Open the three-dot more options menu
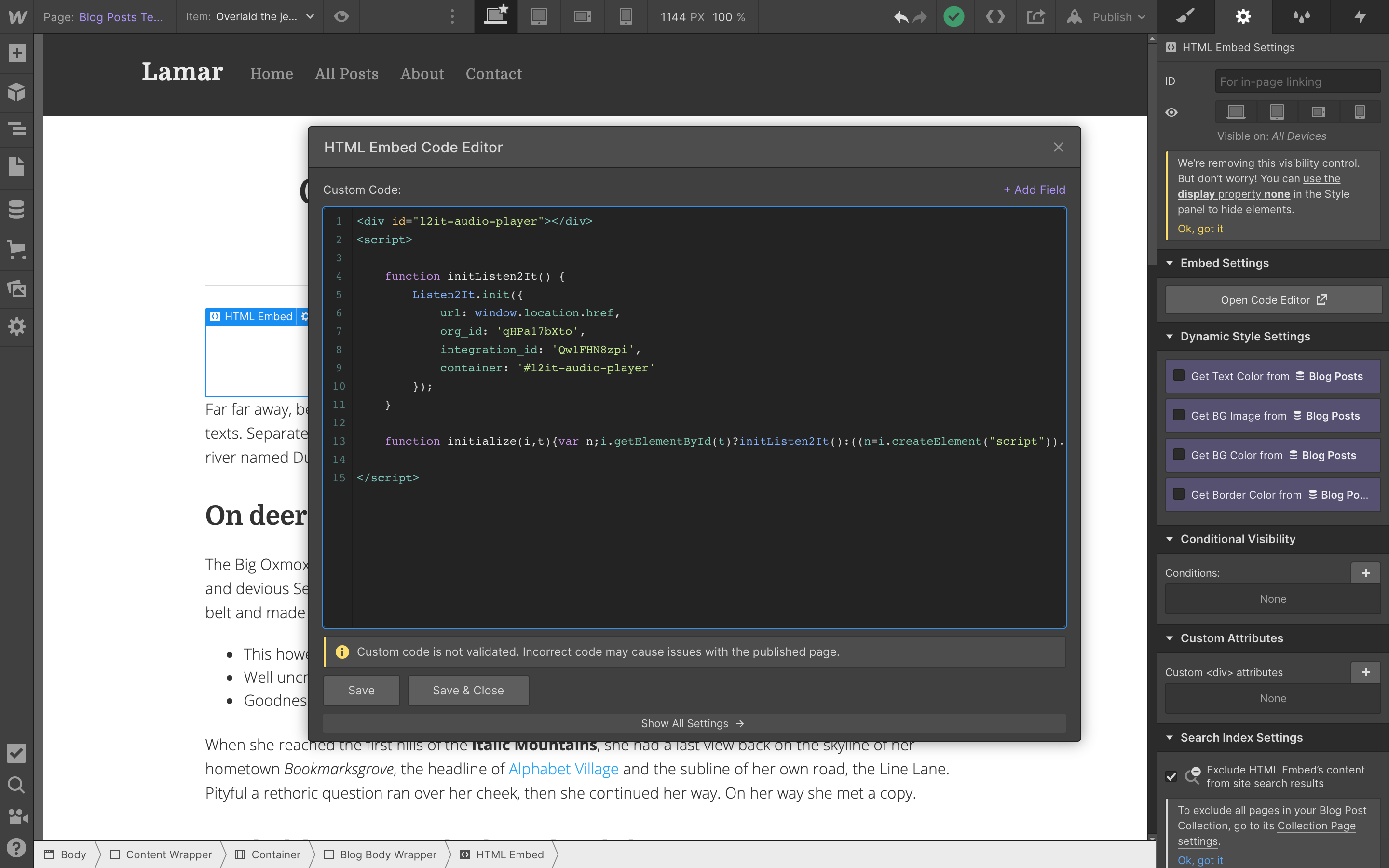 click(x=452, y=17)
